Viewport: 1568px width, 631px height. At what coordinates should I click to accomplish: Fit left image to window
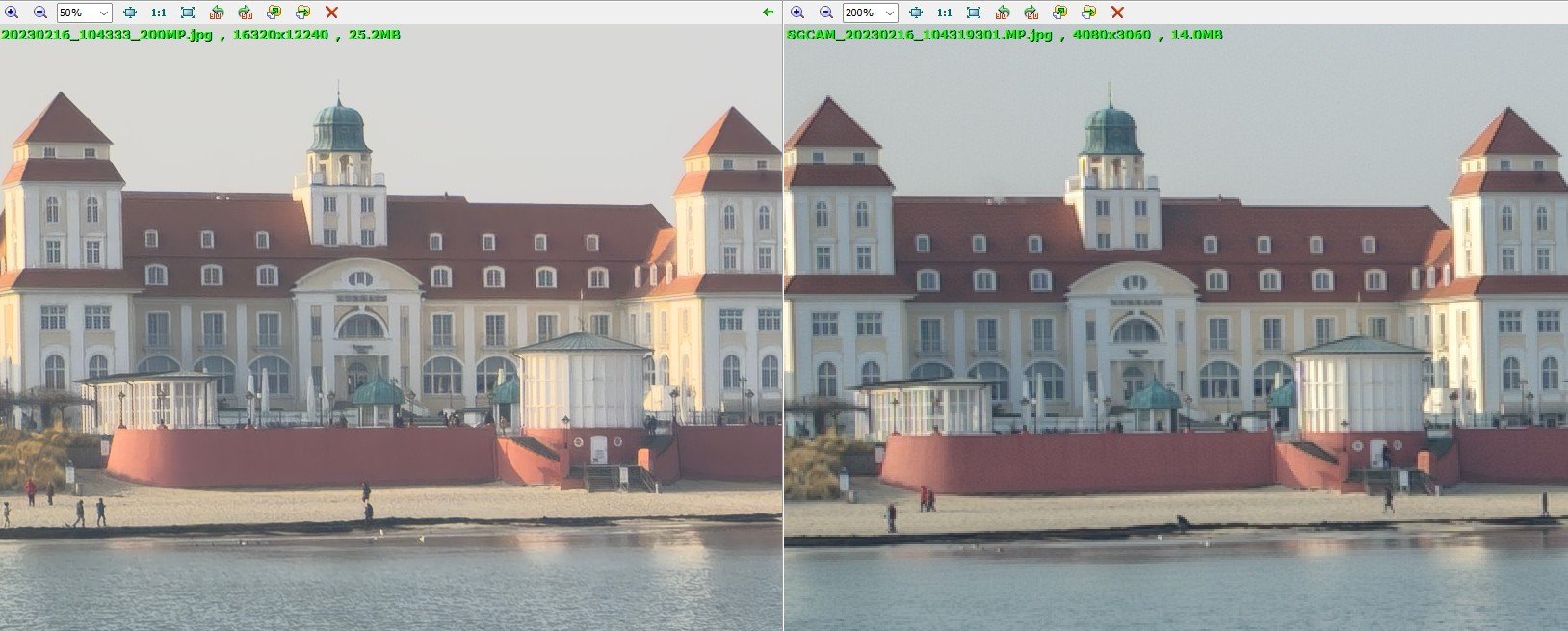click(x=130, y=13)
